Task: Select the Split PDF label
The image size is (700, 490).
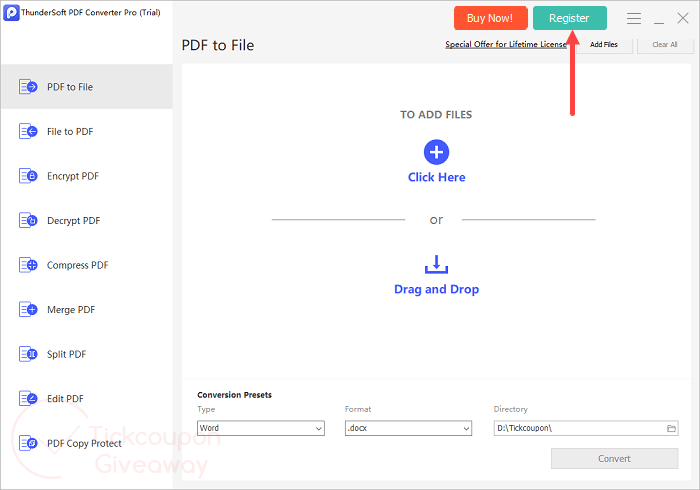Action: [x=67, y=354]
